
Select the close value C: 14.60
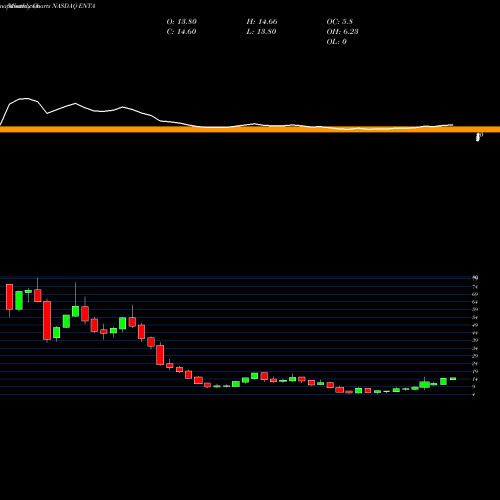[x=181, y=32]
